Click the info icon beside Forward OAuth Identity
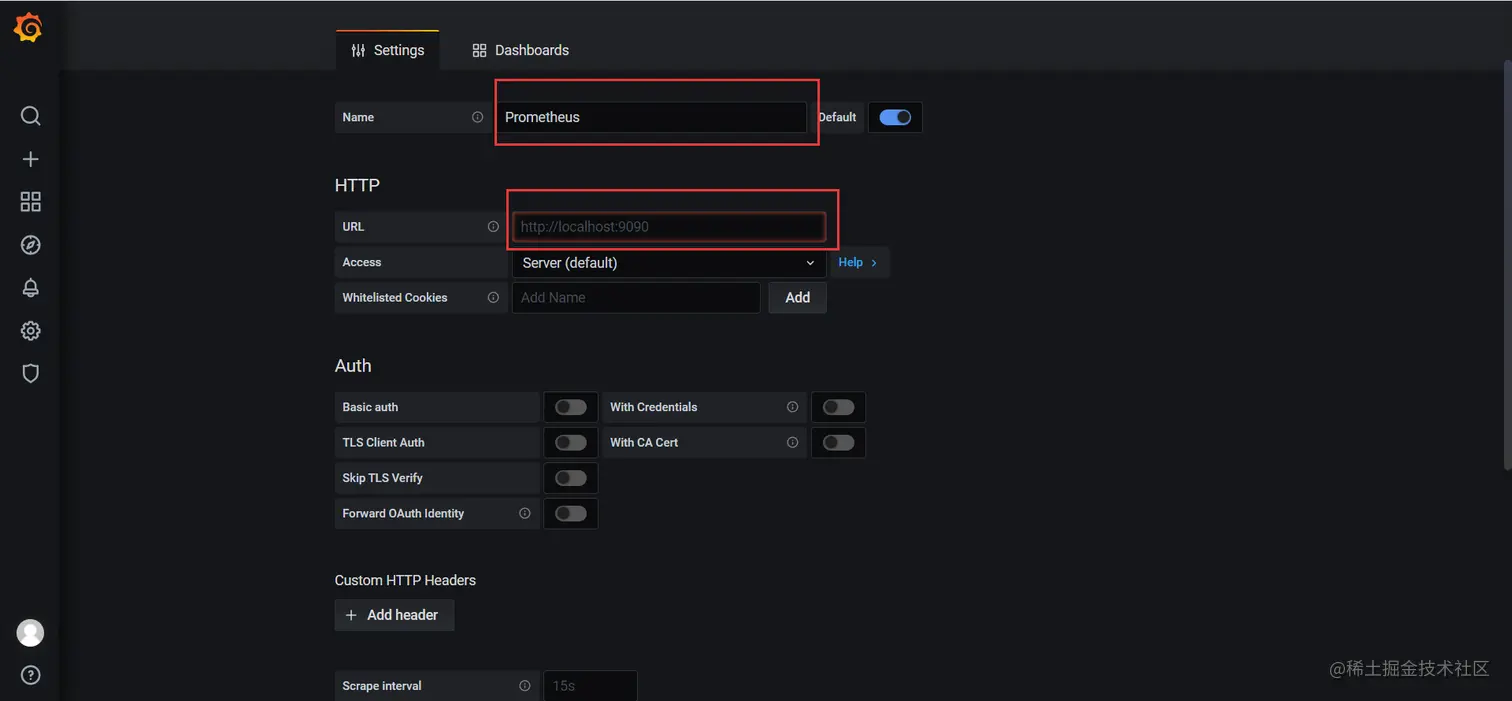 pyautogui.click(x=525, y=514)
